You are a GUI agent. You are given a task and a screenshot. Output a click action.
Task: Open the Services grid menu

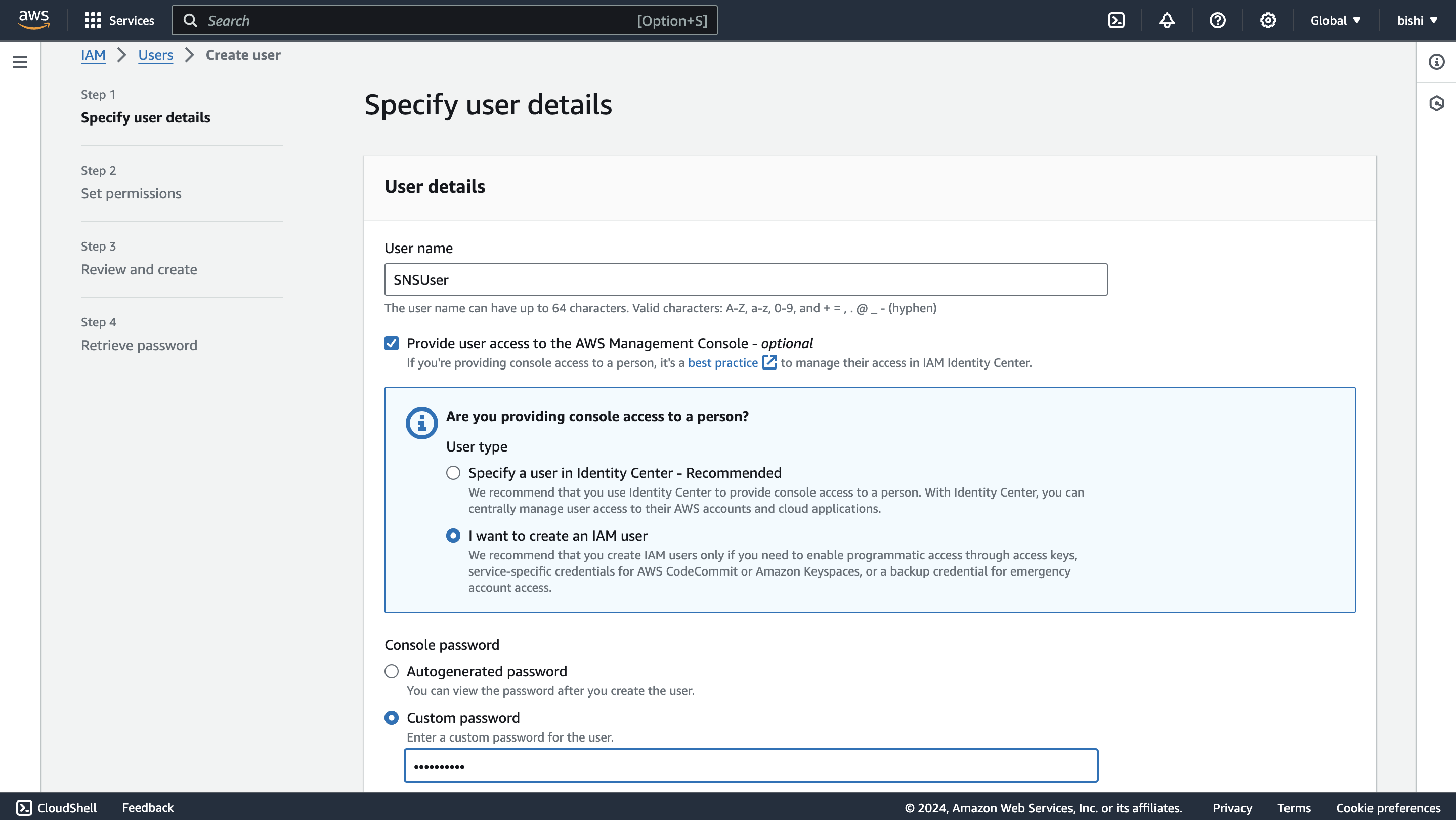click(119, 20)
